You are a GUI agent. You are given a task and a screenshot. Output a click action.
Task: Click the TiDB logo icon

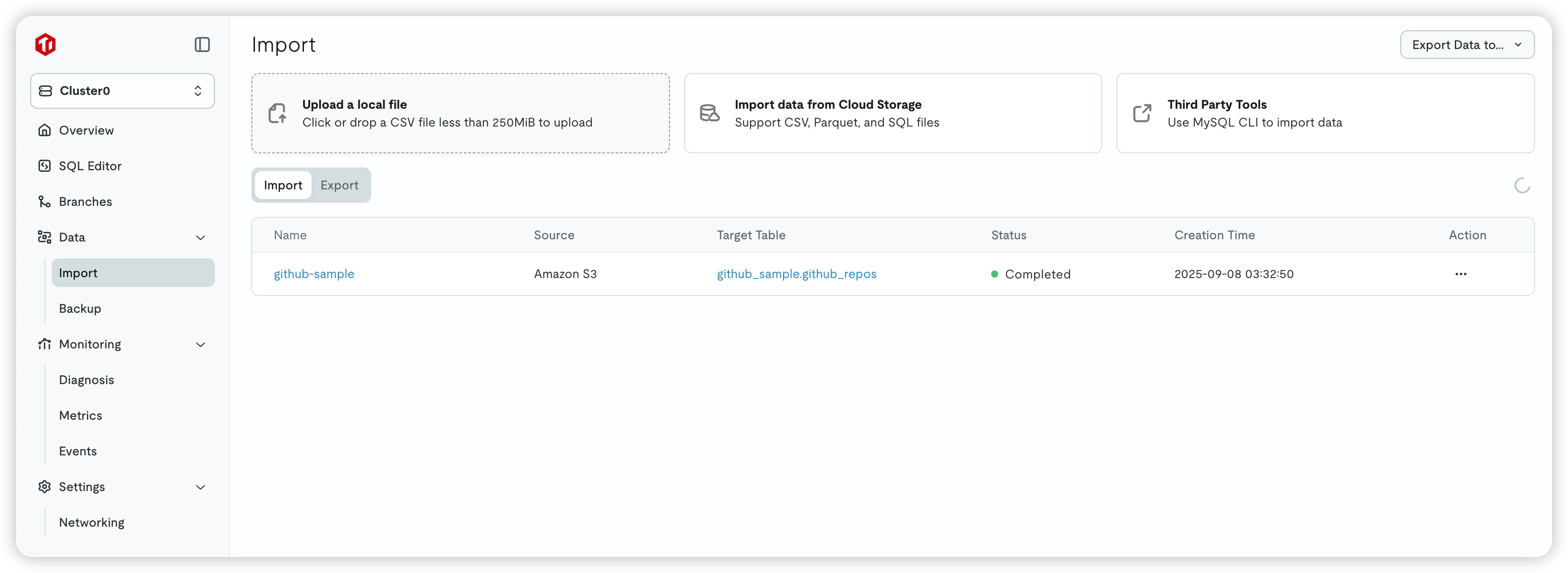45,45
